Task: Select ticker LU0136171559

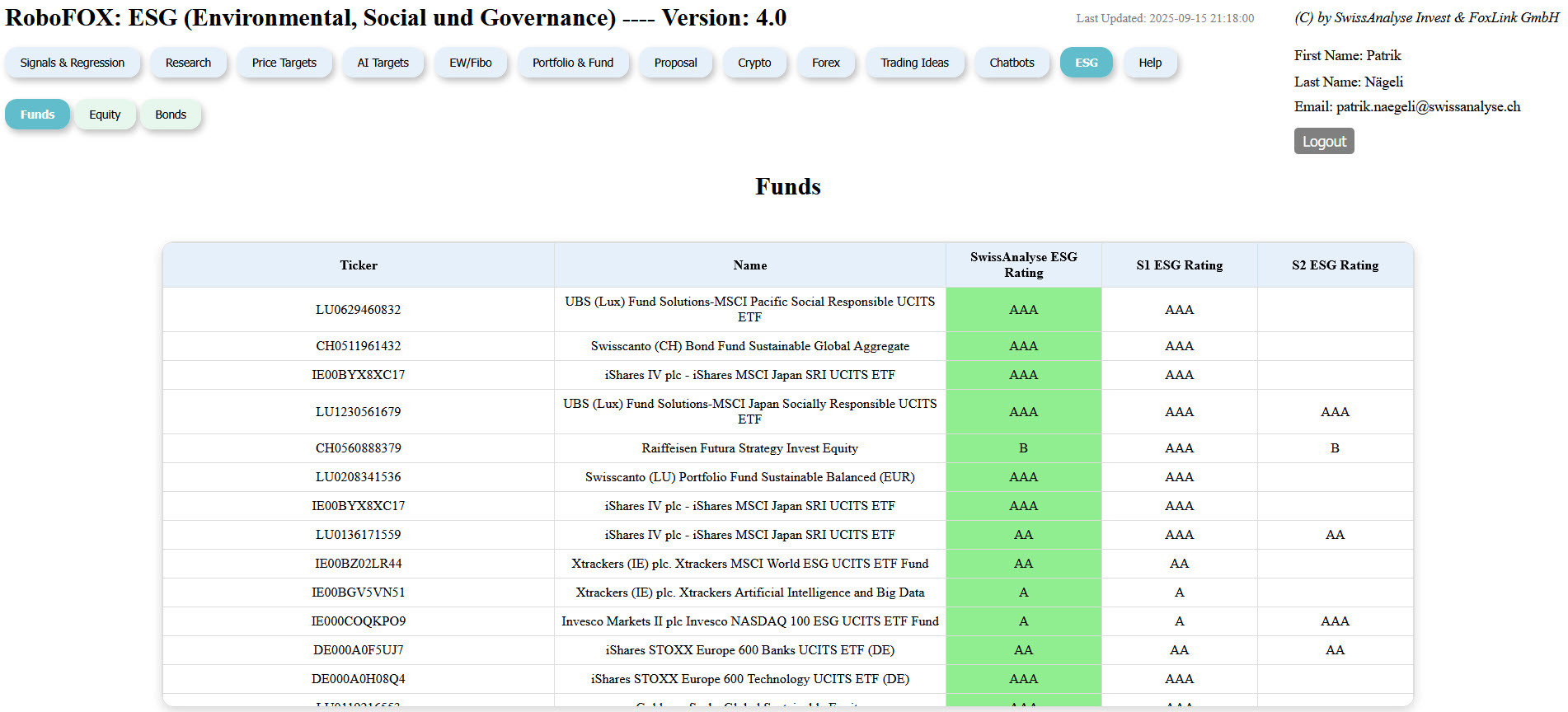Action: pyautogui.click(x=359, y=535)
